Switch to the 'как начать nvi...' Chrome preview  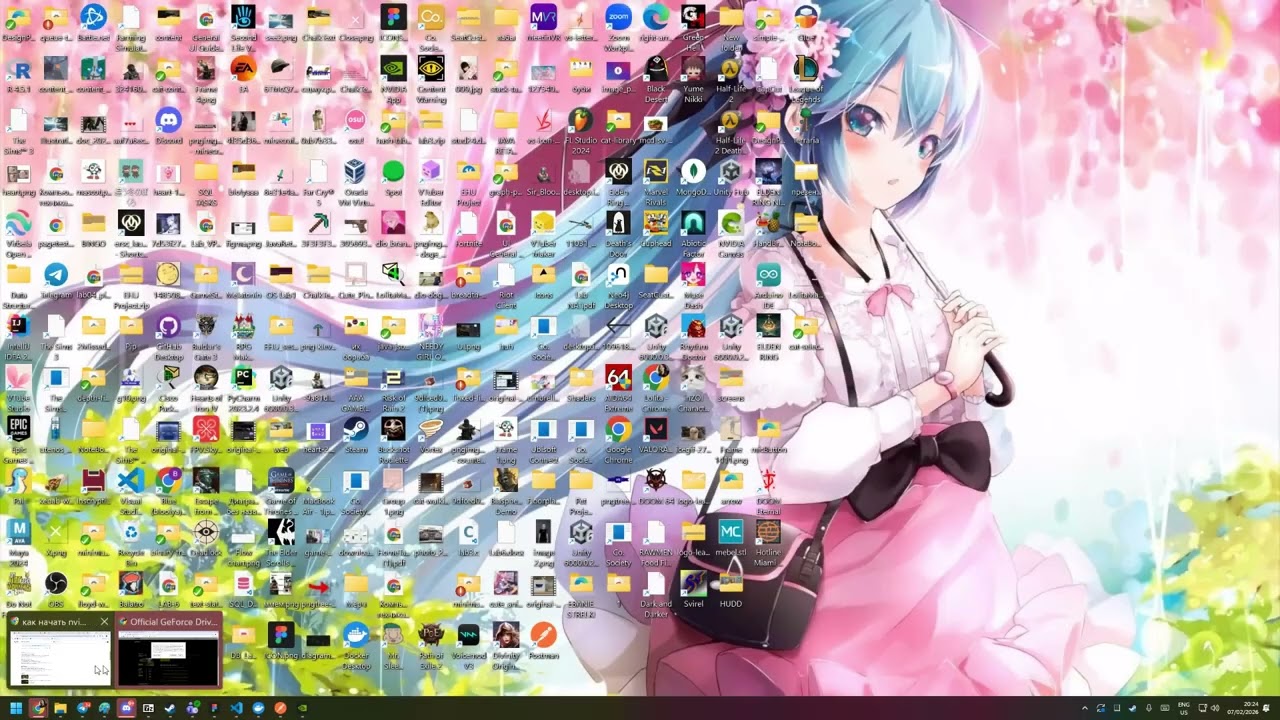tap(60, 650)
